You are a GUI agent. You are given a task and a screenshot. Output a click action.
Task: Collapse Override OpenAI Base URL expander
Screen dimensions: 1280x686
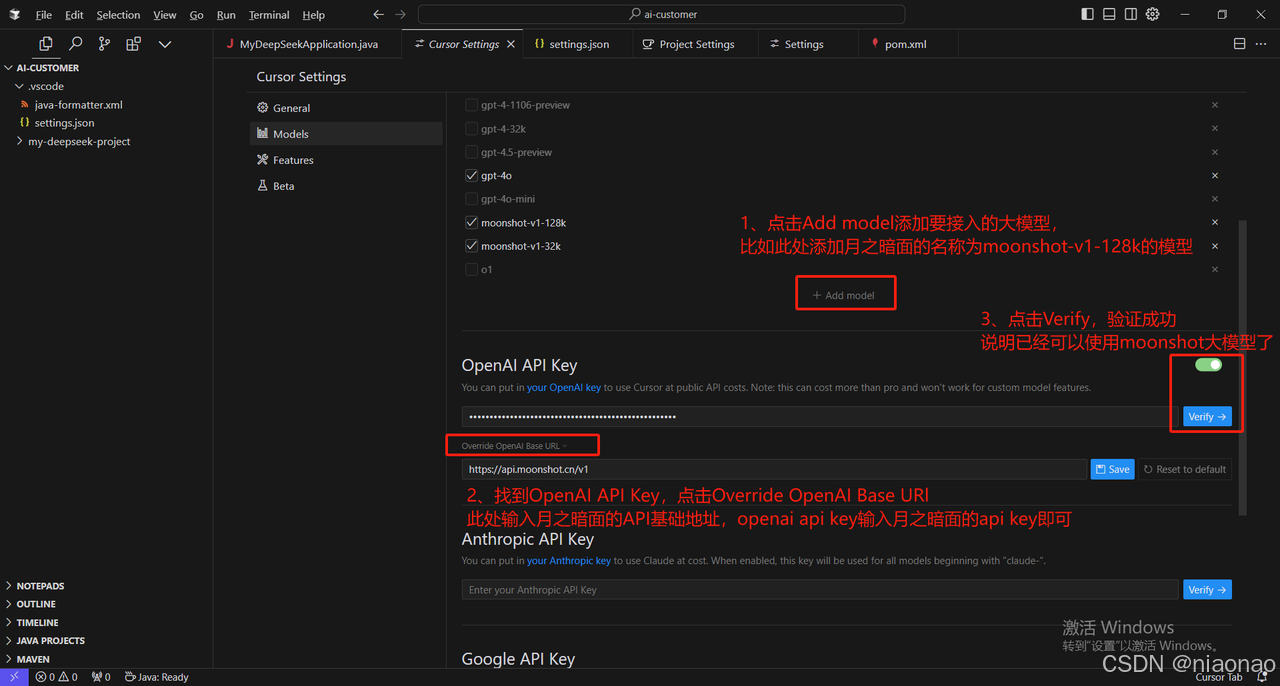coord(514,446)
